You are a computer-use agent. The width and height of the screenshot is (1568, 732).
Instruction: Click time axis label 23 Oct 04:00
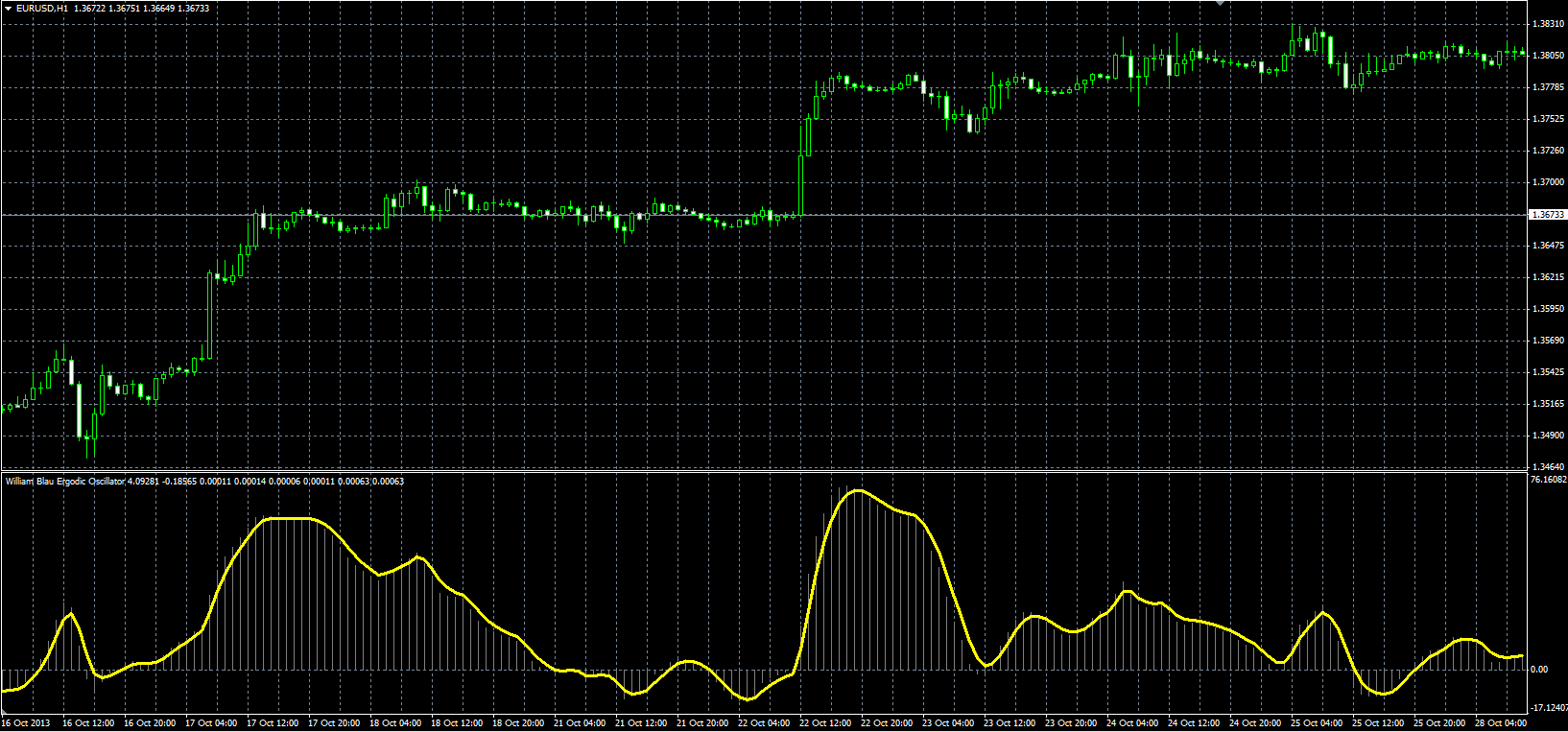point(948,723)
